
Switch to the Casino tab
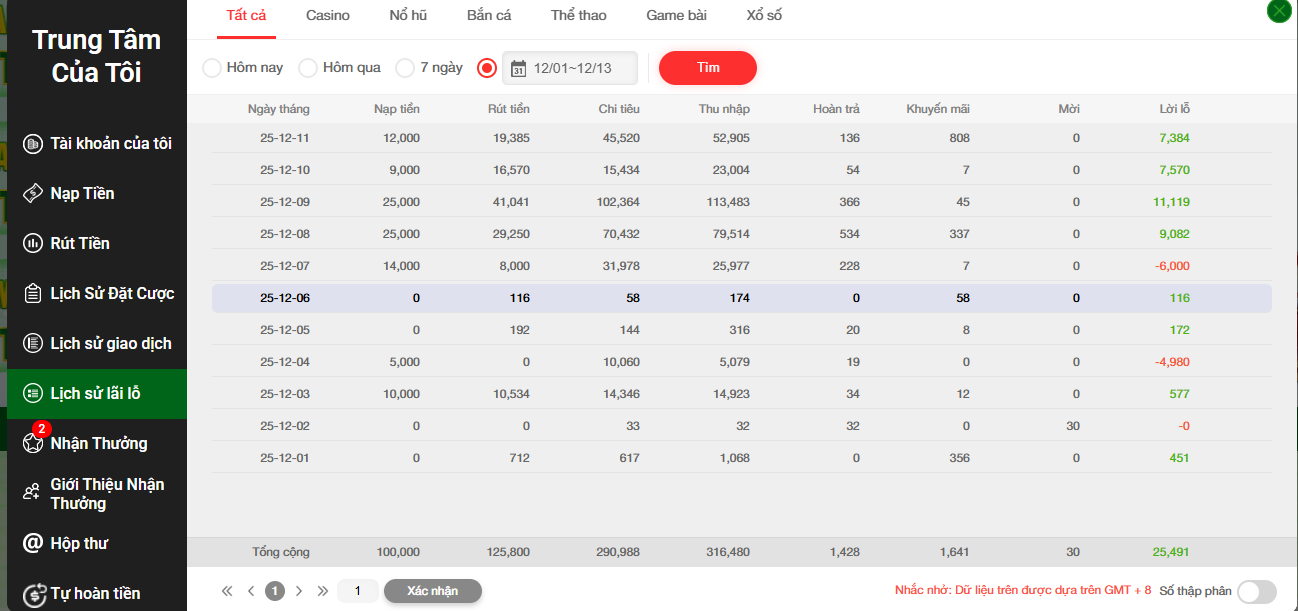click(x=328, y=16)
